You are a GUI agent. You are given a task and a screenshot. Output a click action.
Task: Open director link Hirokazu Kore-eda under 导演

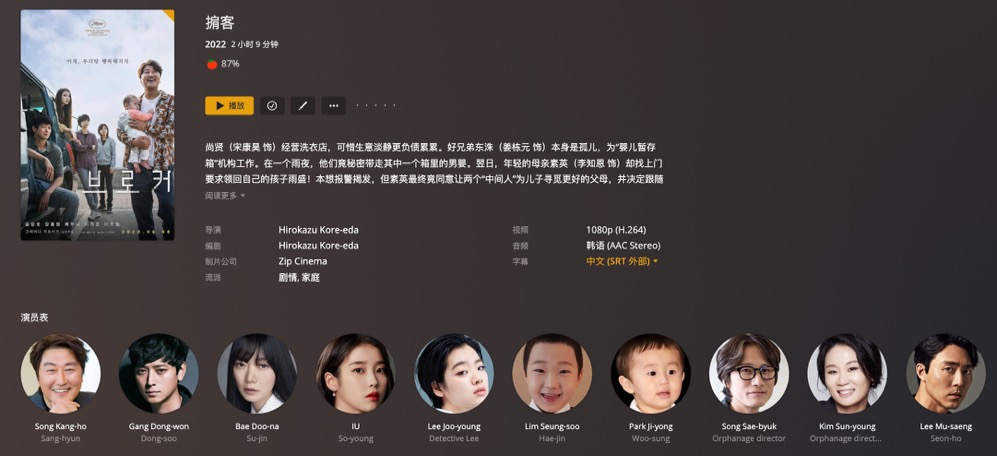click(319, 230)
